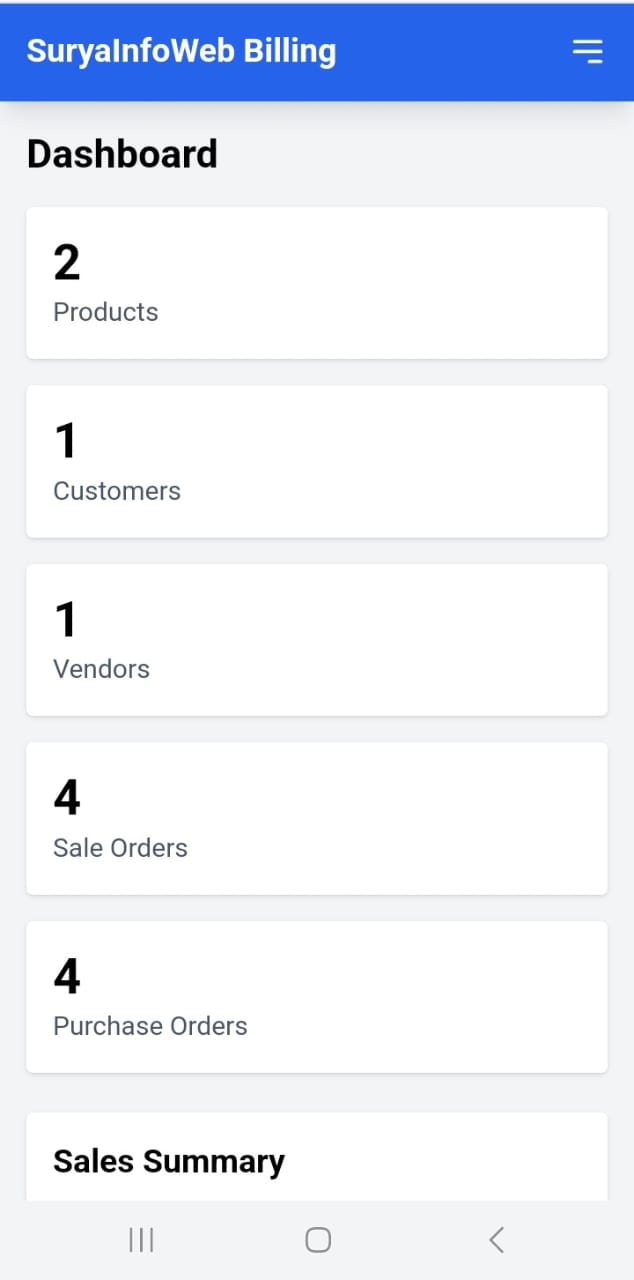The width and height of the screenshot is (634, 1280).
Task: Open the Purchase Orders card
Action: tap(317, 996)
